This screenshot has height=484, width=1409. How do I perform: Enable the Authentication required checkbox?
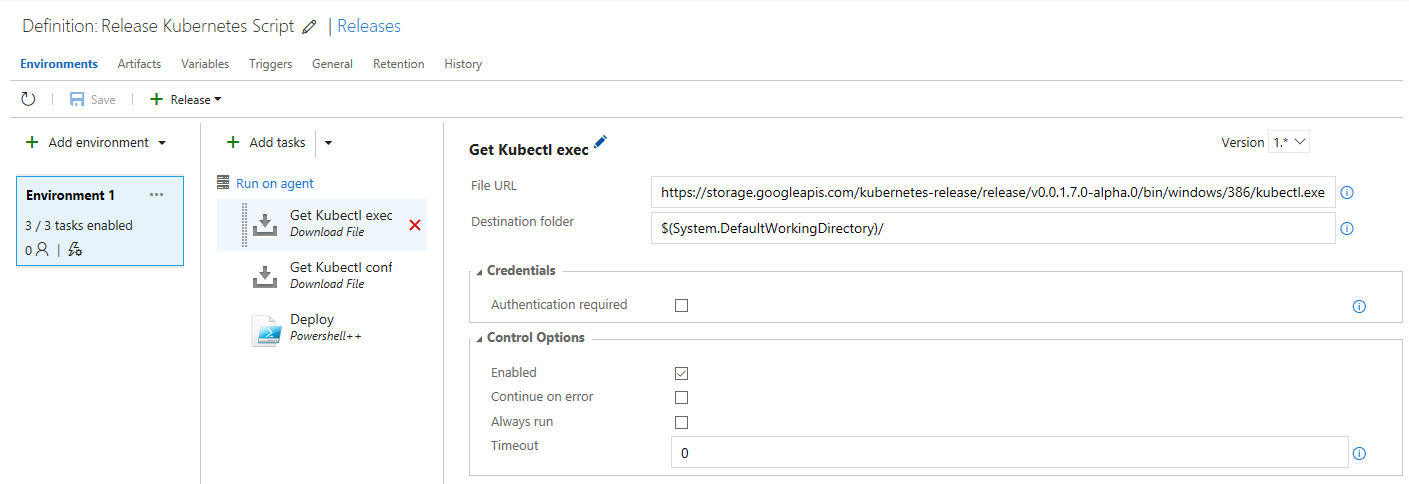pos(681,306)
